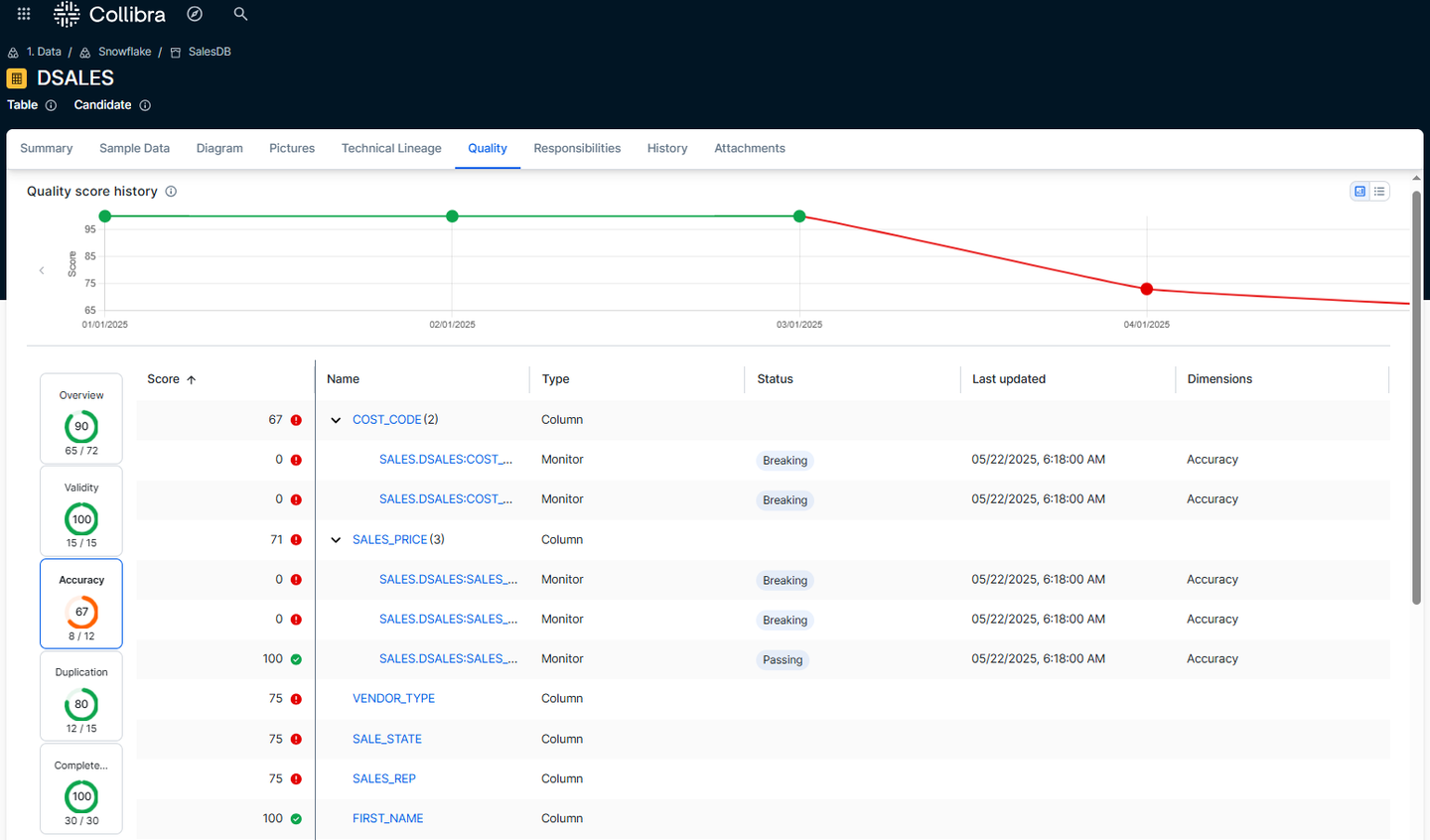Click the yellow table asset icon beside DSALES

15,77
